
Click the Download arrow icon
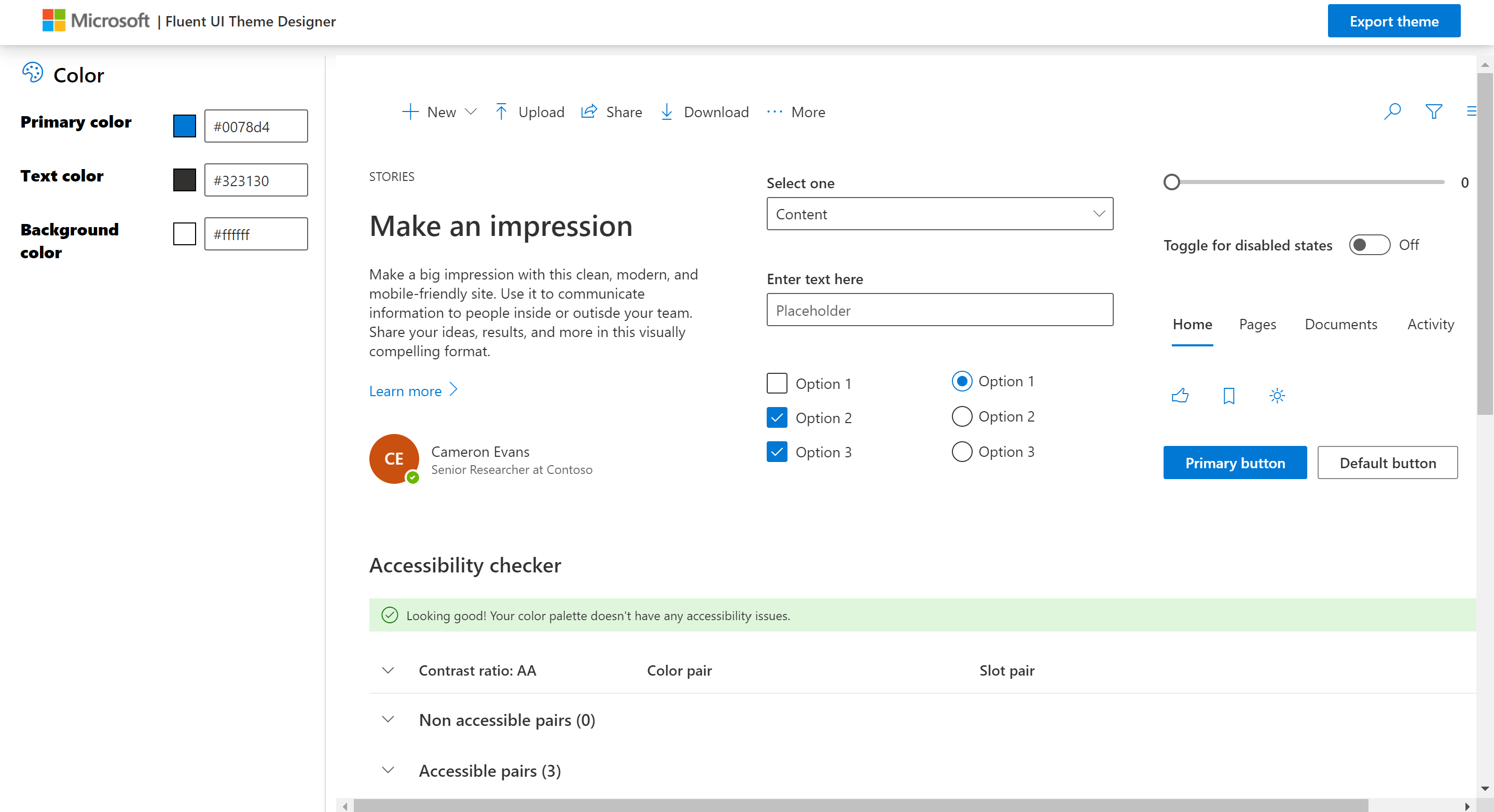(x=667, y=112)
